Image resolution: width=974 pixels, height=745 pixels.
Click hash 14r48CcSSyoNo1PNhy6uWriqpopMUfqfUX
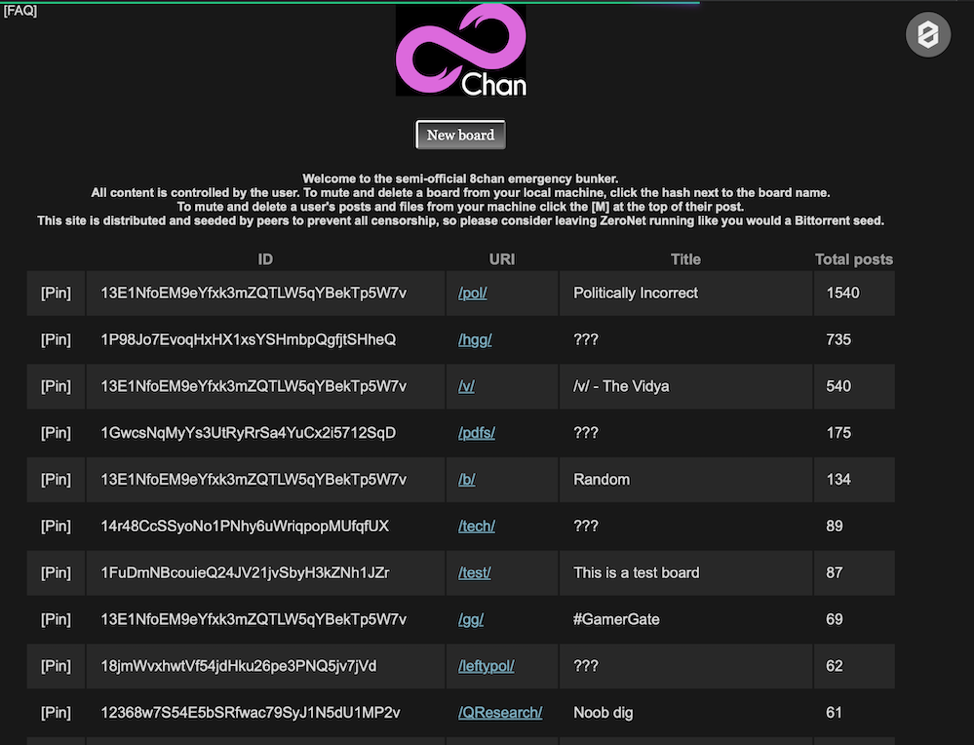[x=245, y=526]
